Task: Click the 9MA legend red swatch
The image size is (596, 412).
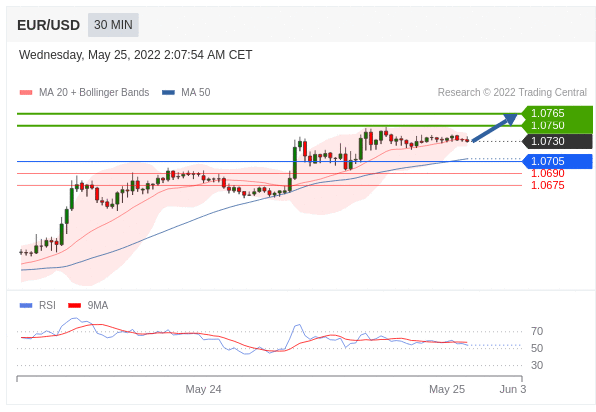Action: click(x=74, y=305)
